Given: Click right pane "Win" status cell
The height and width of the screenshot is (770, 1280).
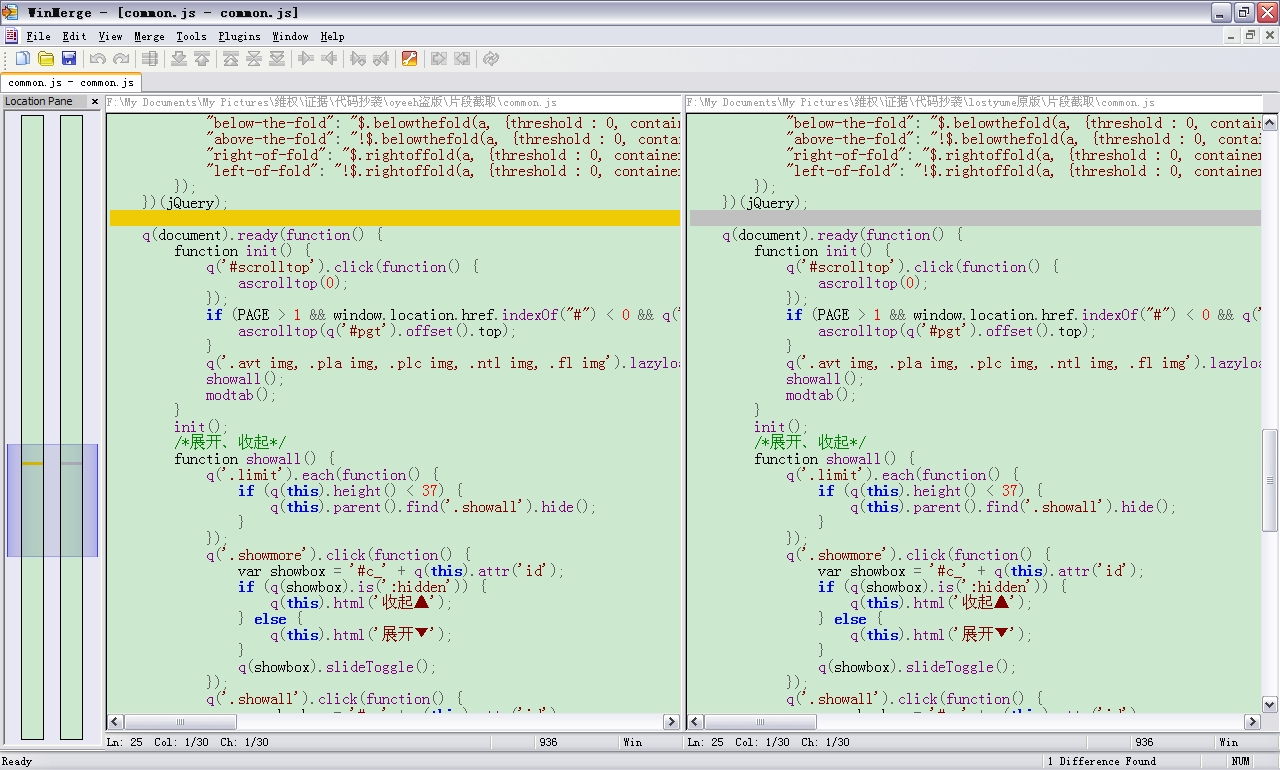Looking at the screenshot, I should click(1229, 742).
